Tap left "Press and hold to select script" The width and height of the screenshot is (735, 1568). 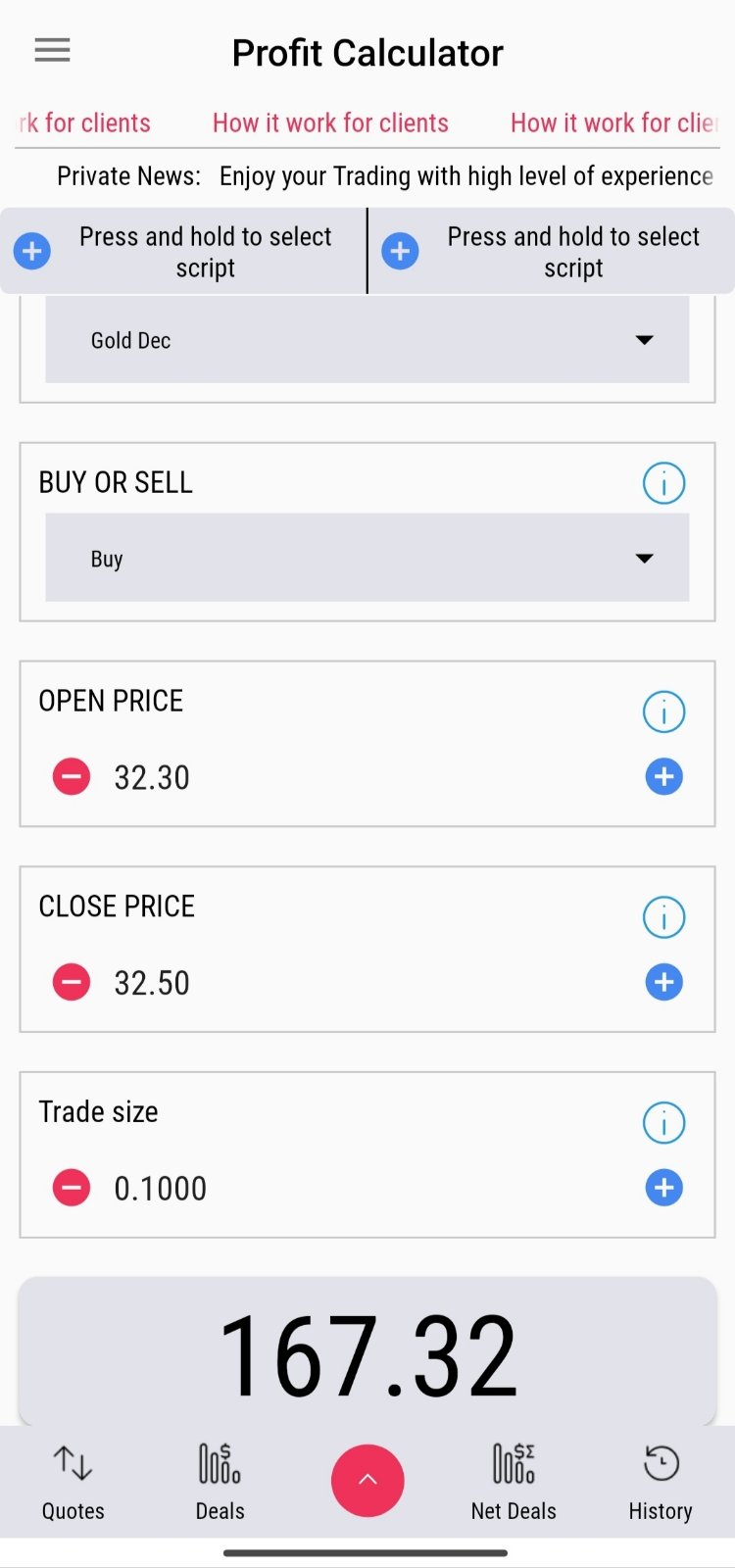(183, 252)
